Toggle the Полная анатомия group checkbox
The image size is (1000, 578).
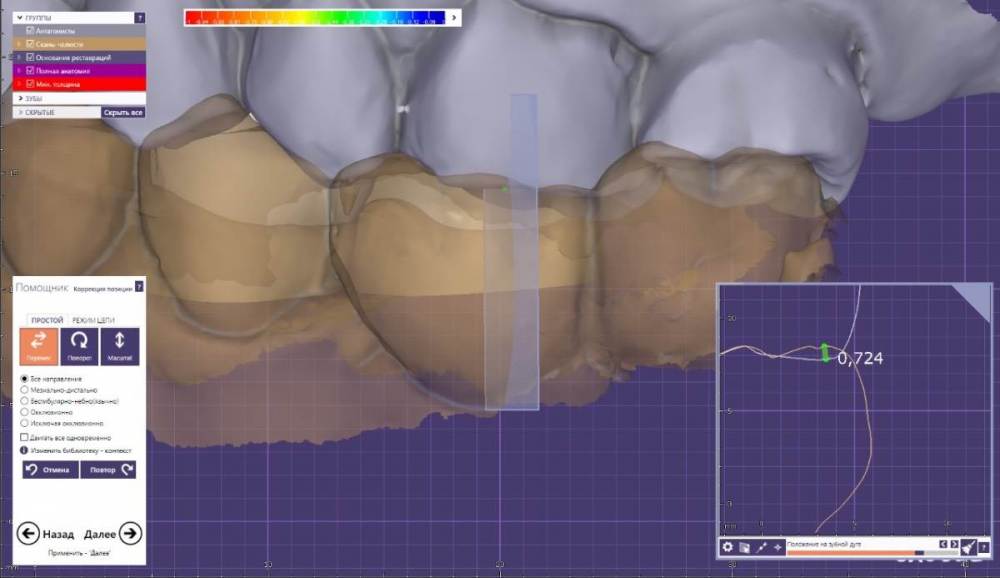pyautogui.click(x=30, y=71)
